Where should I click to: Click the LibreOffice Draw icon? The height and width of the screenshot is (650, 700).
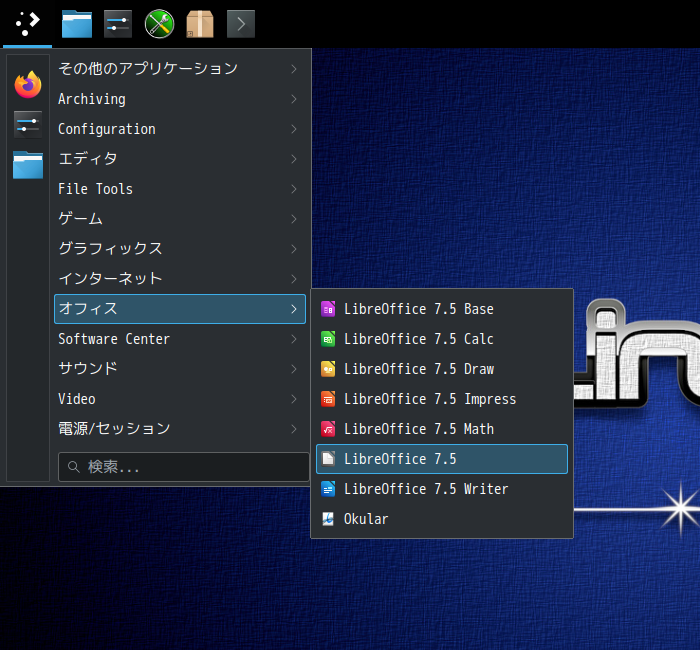[328, 369]
